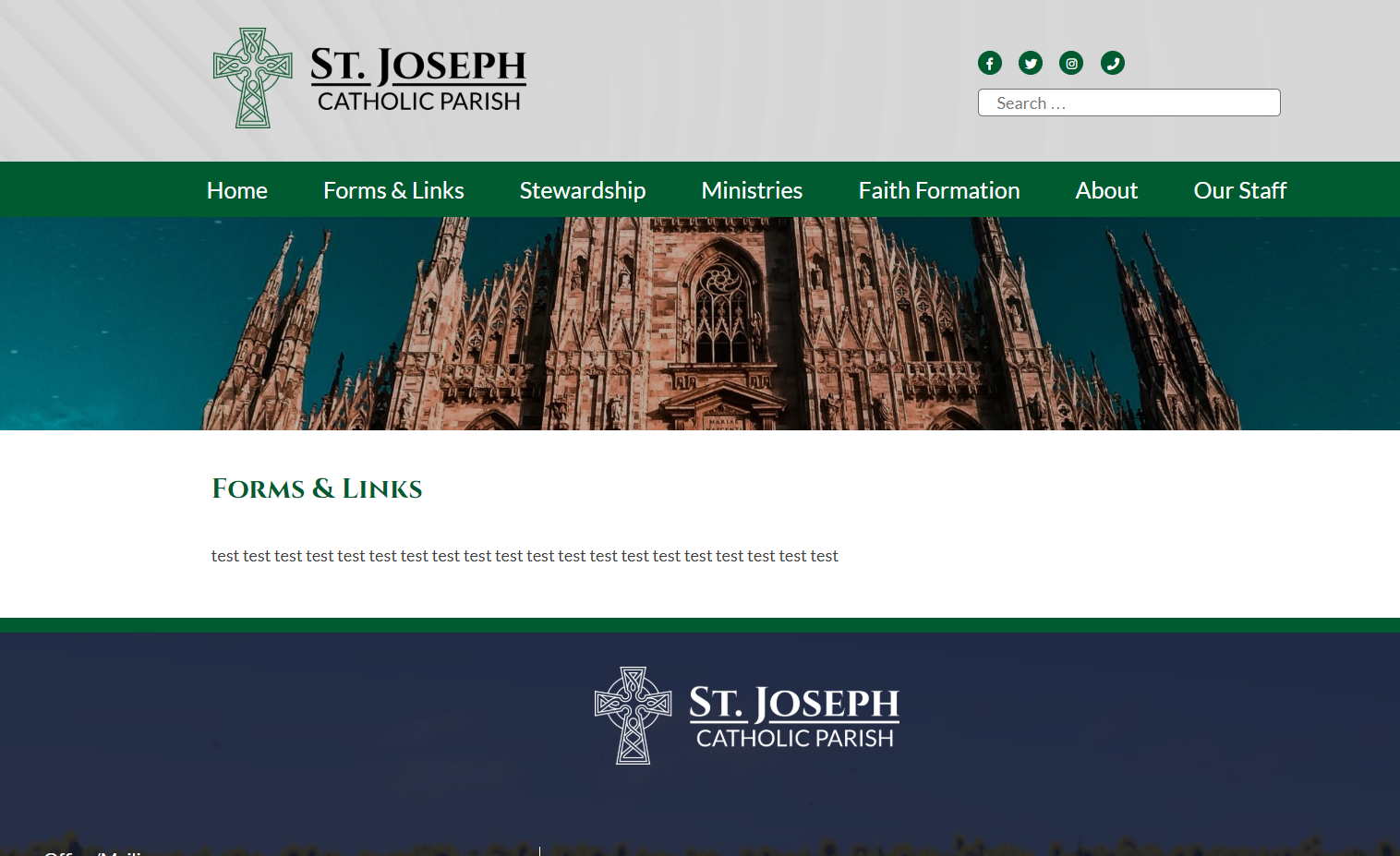Click the green Celtic cross in header logo
Viewport: 1400px width, 856px height.
(x=252, y=78)
